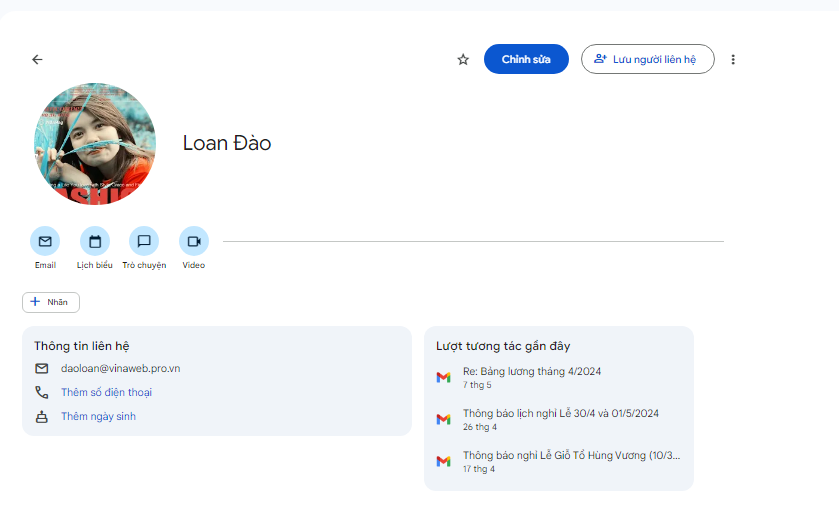The width and height of the screenshot is (839, 515).
Task: Open Re: Bảng lương tháng 4/2024 email
Action: coord(531,372)
